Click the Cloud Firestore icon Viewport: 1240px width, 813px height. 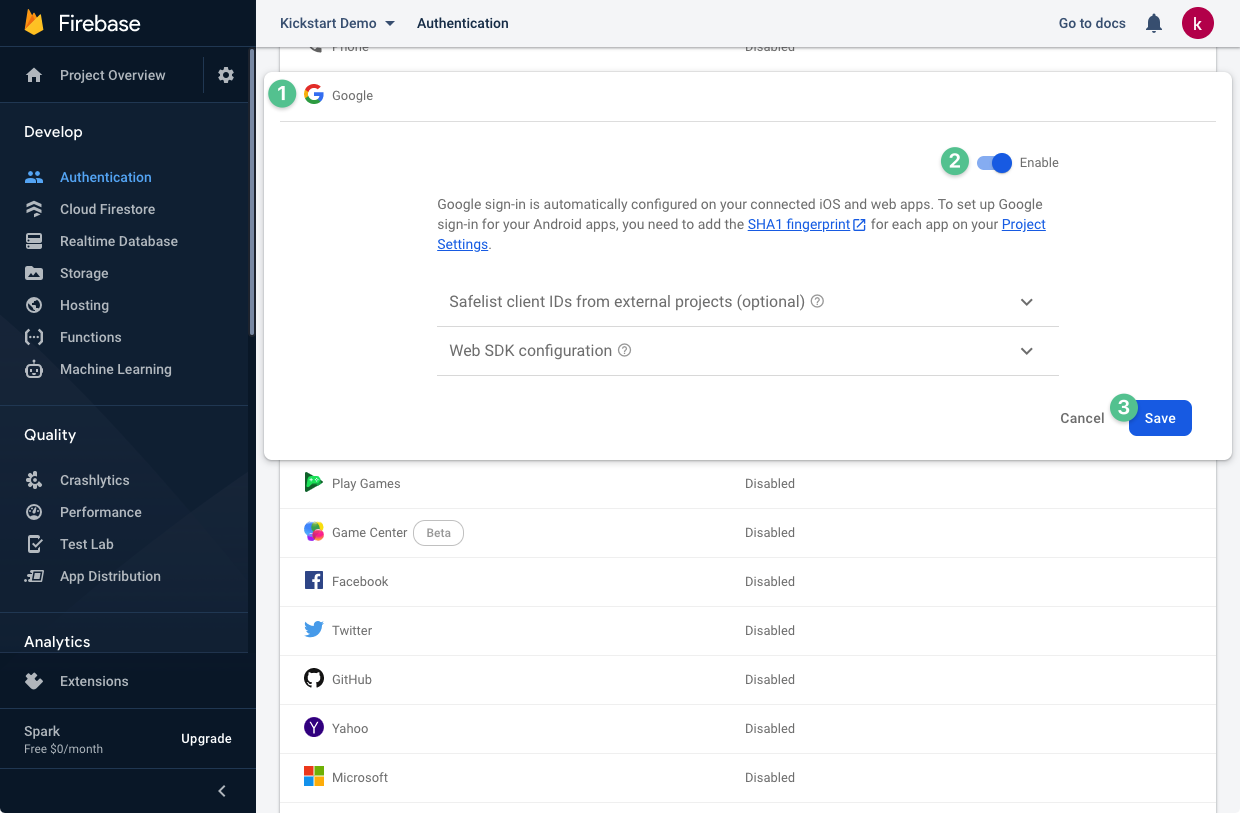point(34,209)
